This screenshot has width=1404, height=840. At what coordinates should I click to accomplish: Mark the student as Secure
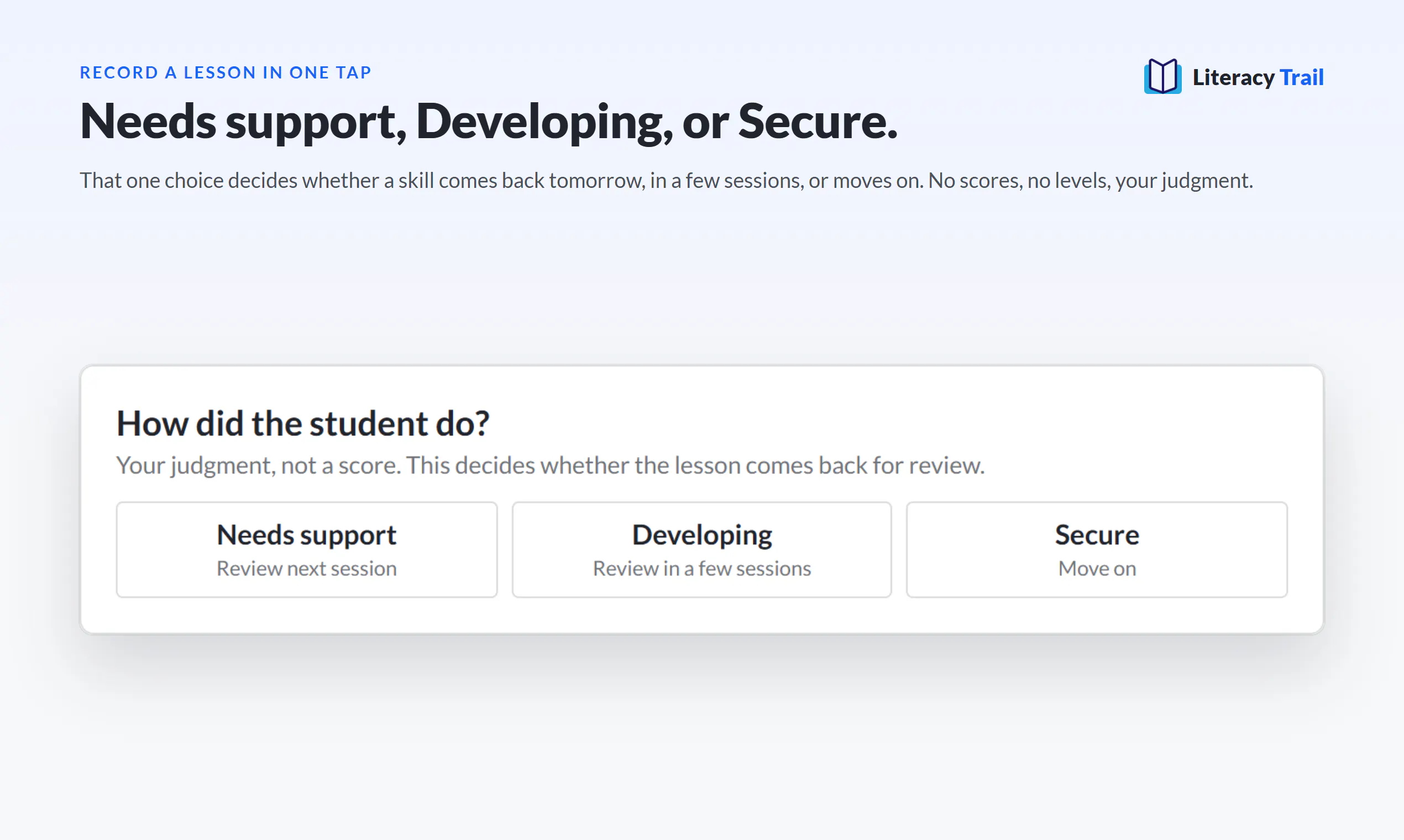coord(1097,549)
